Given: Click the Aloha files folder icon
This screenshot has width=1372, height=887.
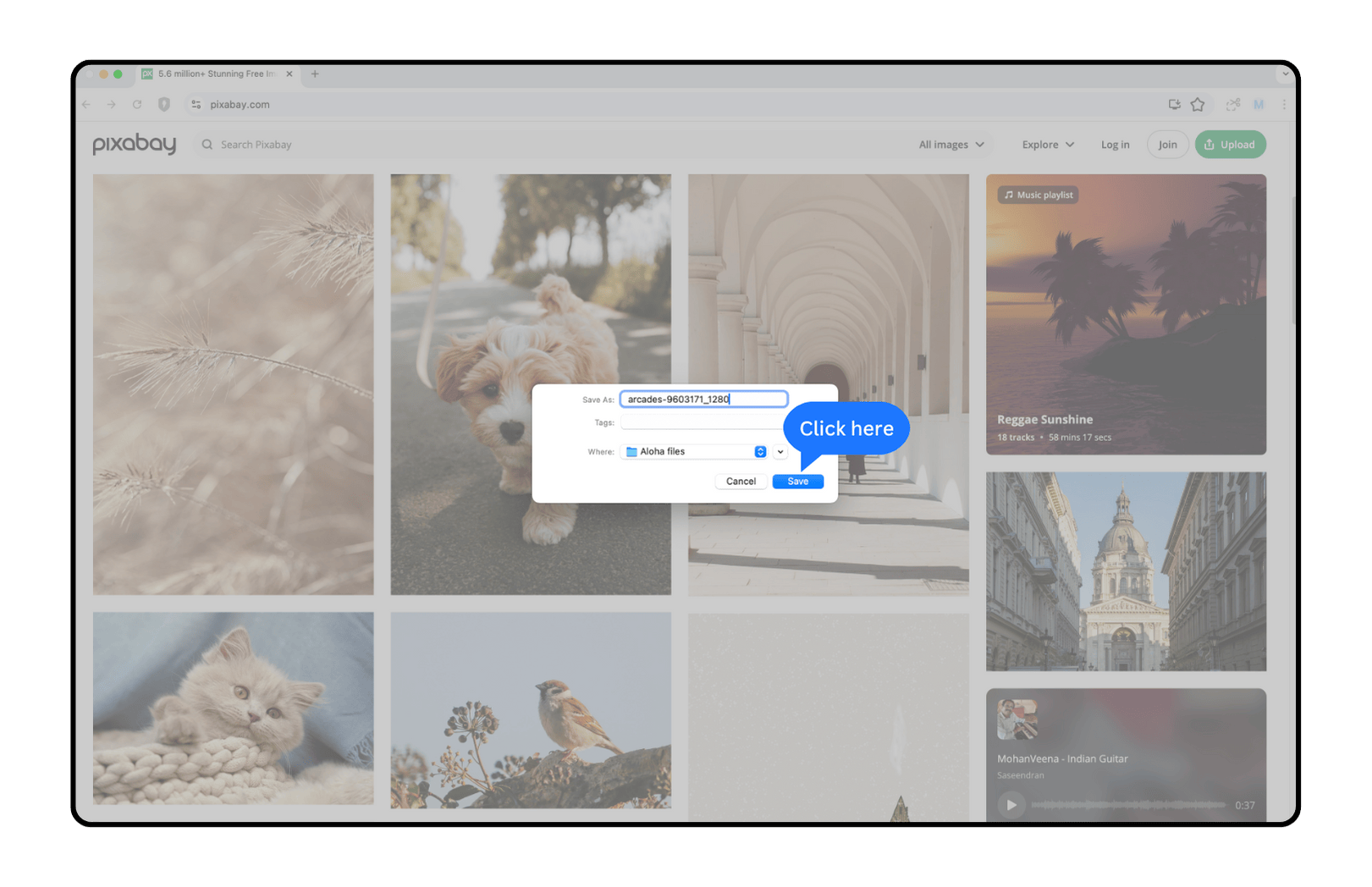Looking at the screenshot, I should coord(631,452).
